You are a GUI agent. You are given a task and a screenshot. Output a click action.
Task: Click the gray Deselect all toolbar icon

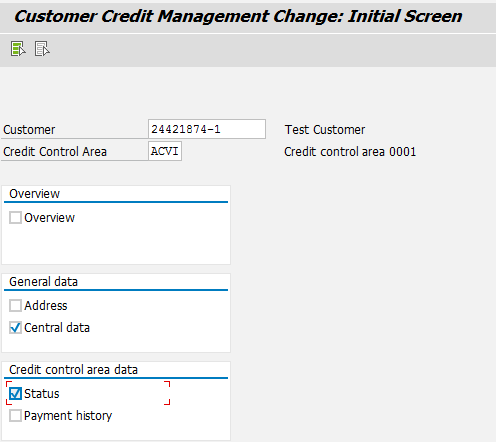pyautogui.click(x=42, y=49)
